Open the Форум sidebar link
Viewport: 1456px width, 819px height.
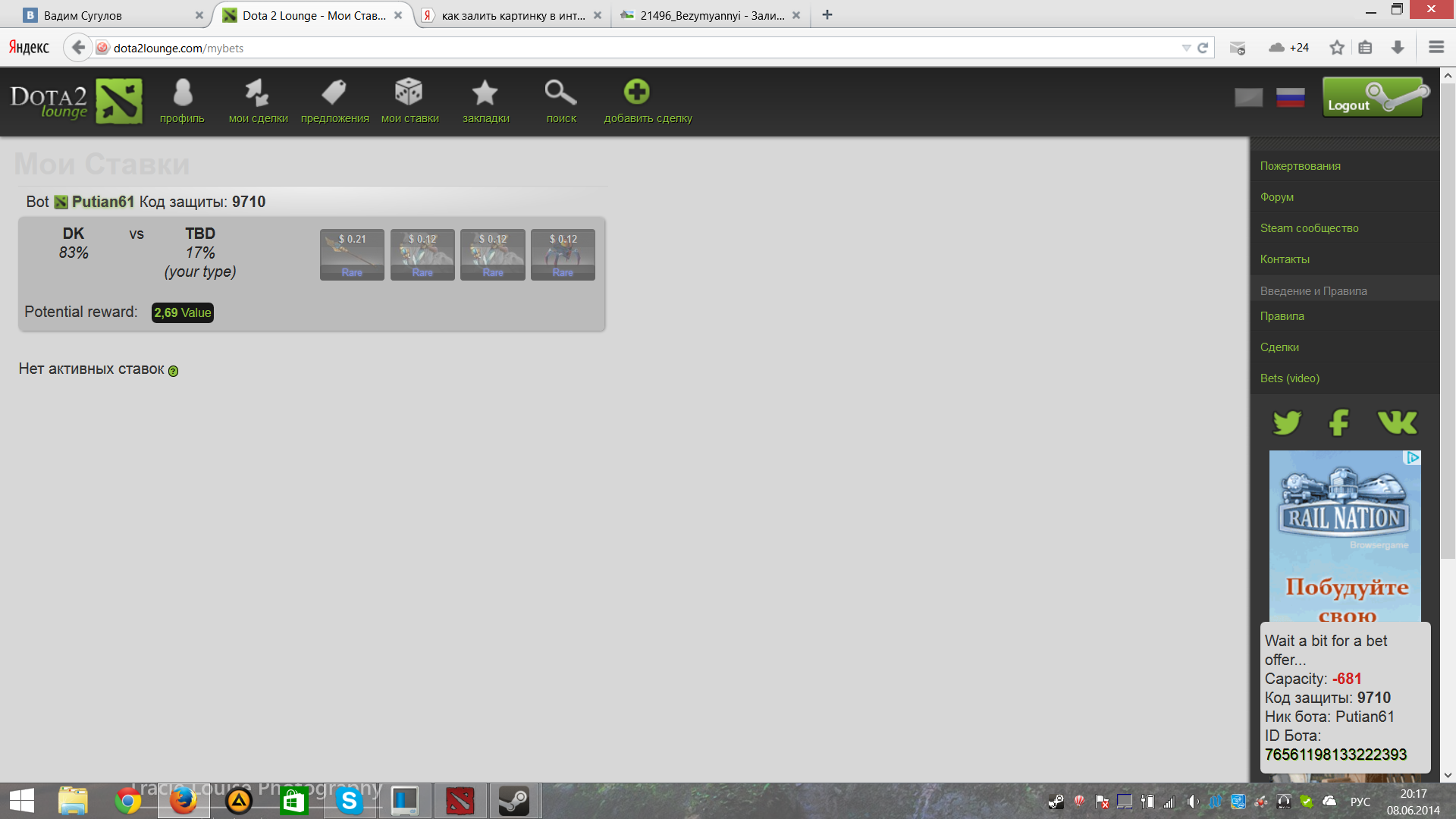point(1276,197)
